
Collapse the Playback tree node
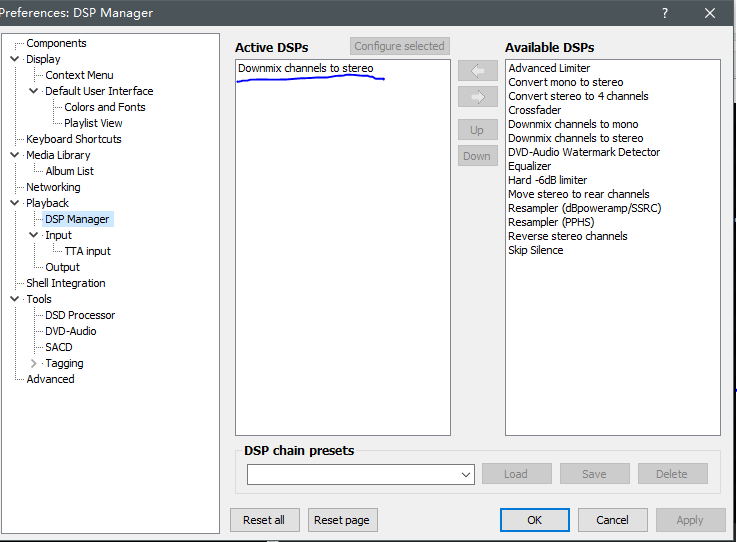(x=14, y=203)
